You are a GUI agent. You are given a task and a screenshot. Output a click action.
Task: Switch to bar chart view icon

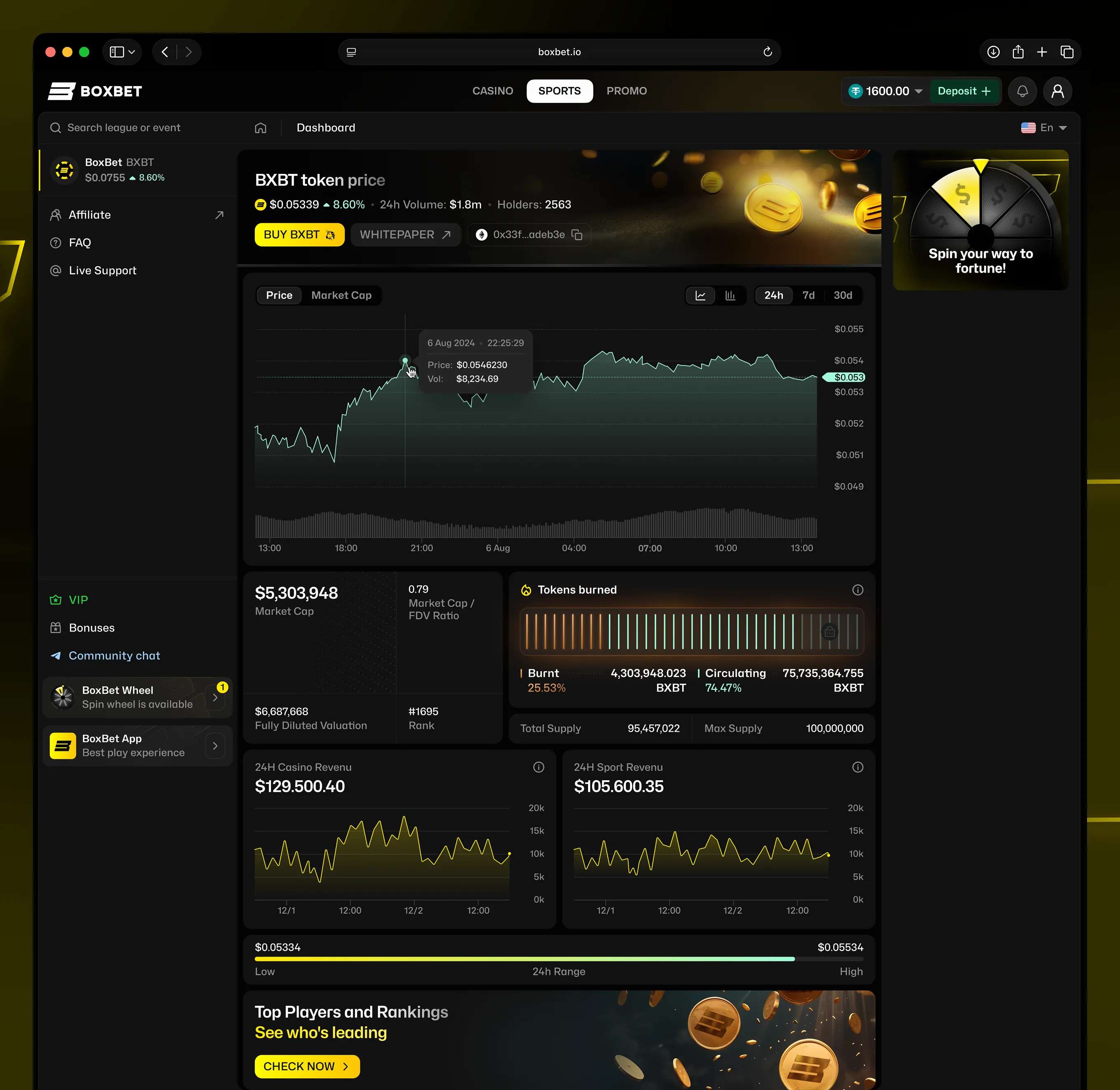click(730, 295)
